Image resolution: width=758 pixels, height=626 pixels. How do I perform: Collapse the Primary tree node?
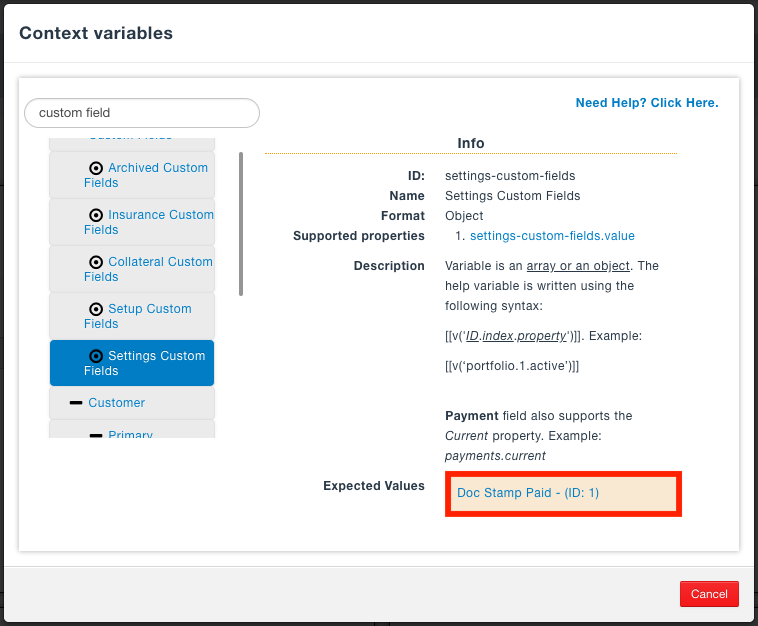click(96, 435)
